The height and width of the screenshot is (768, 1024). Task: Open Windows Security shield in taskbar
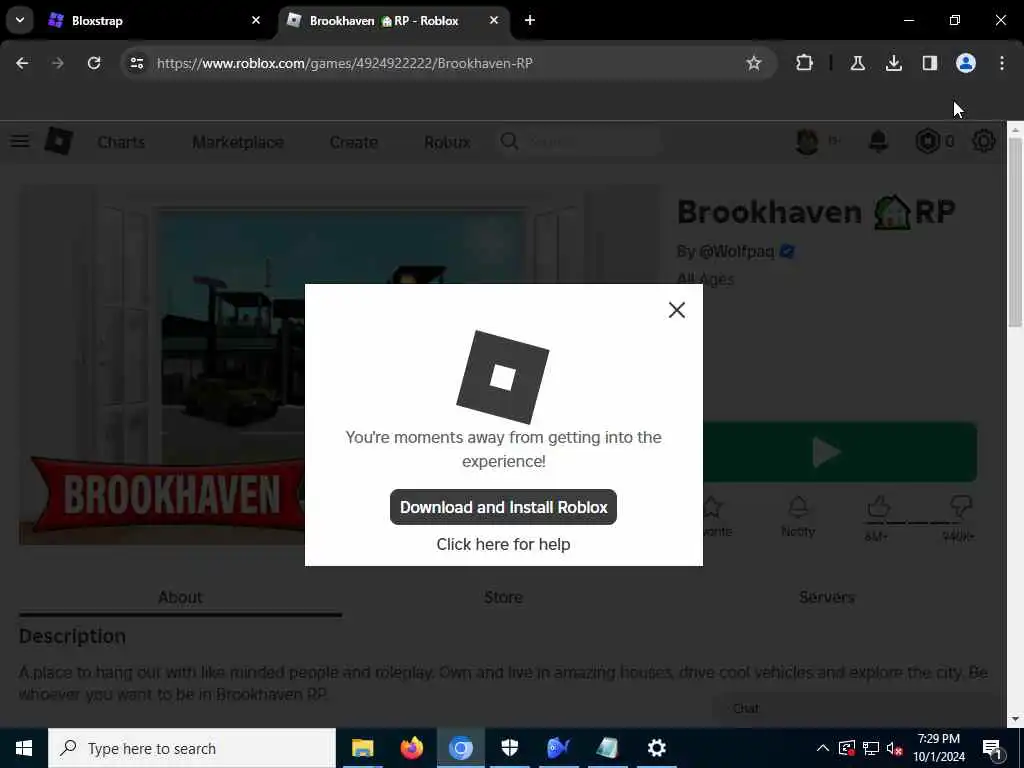tap(509, 748)
